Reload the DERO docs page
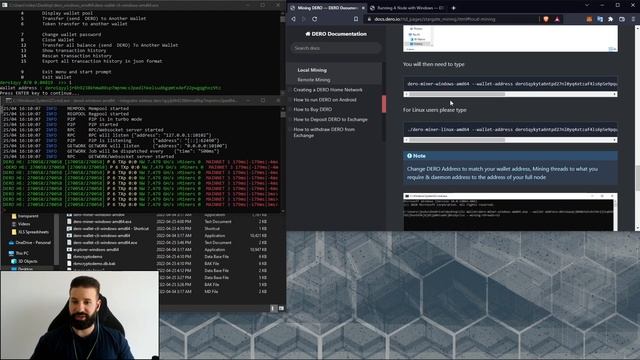Screen dimensions: 640x360 (315, 19)
